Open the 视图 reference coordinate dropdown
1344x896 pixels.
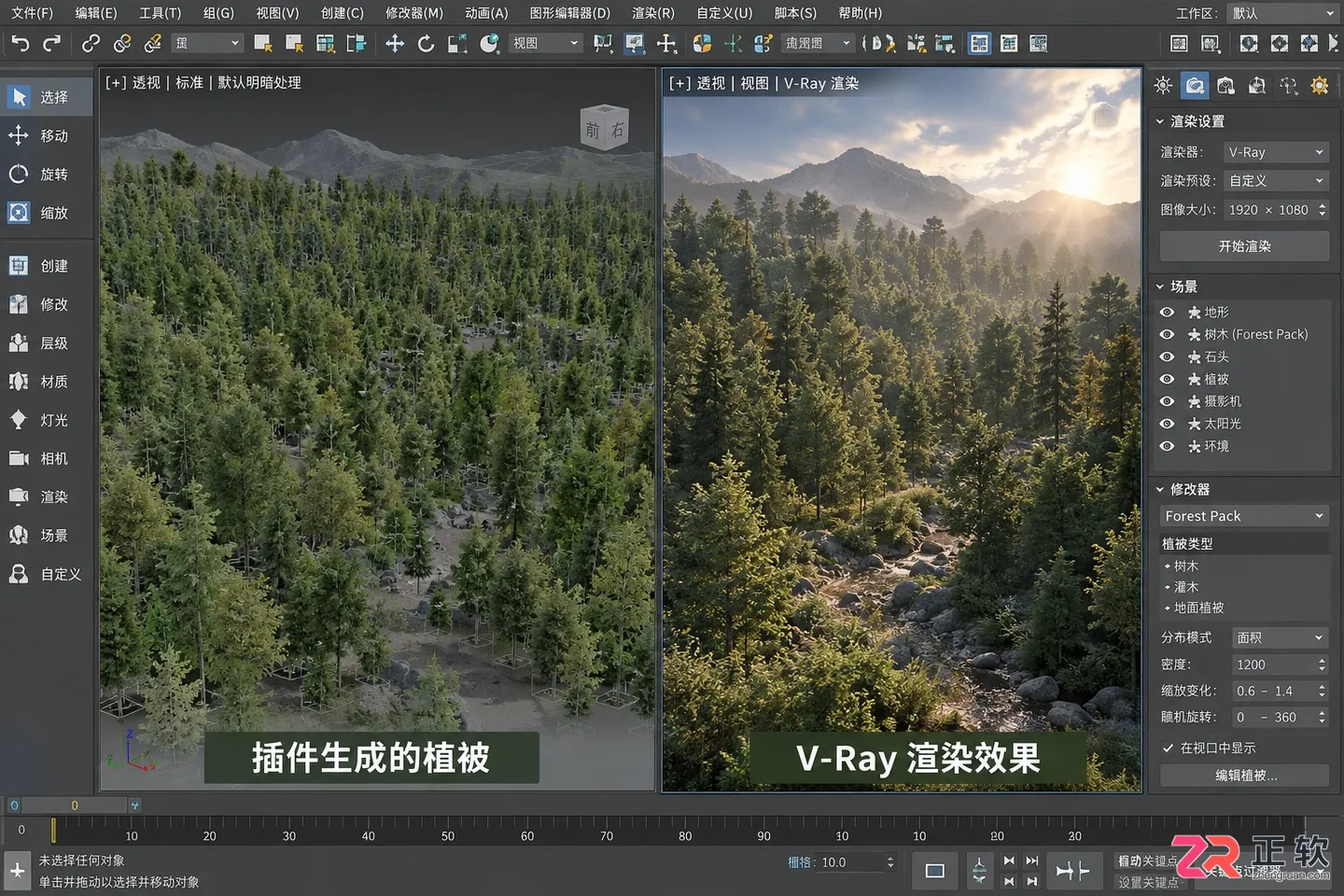tap(545, 43)
